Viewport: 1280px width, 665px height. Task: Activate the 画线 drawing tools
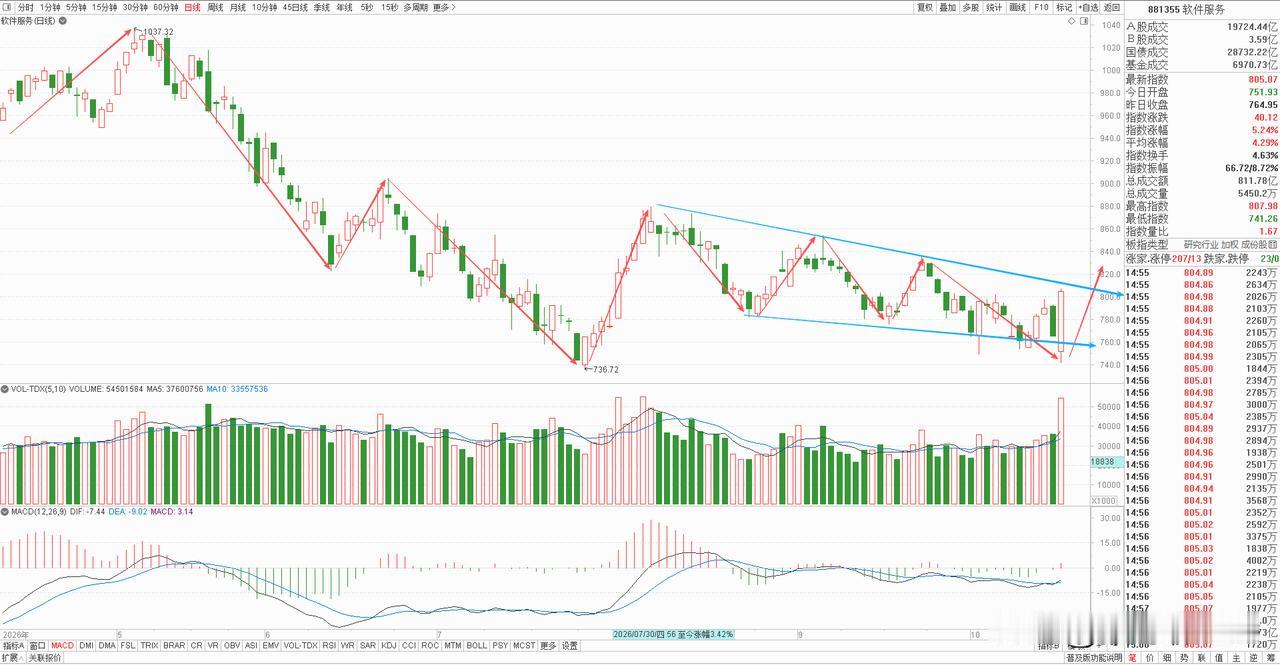[1018, 7]
